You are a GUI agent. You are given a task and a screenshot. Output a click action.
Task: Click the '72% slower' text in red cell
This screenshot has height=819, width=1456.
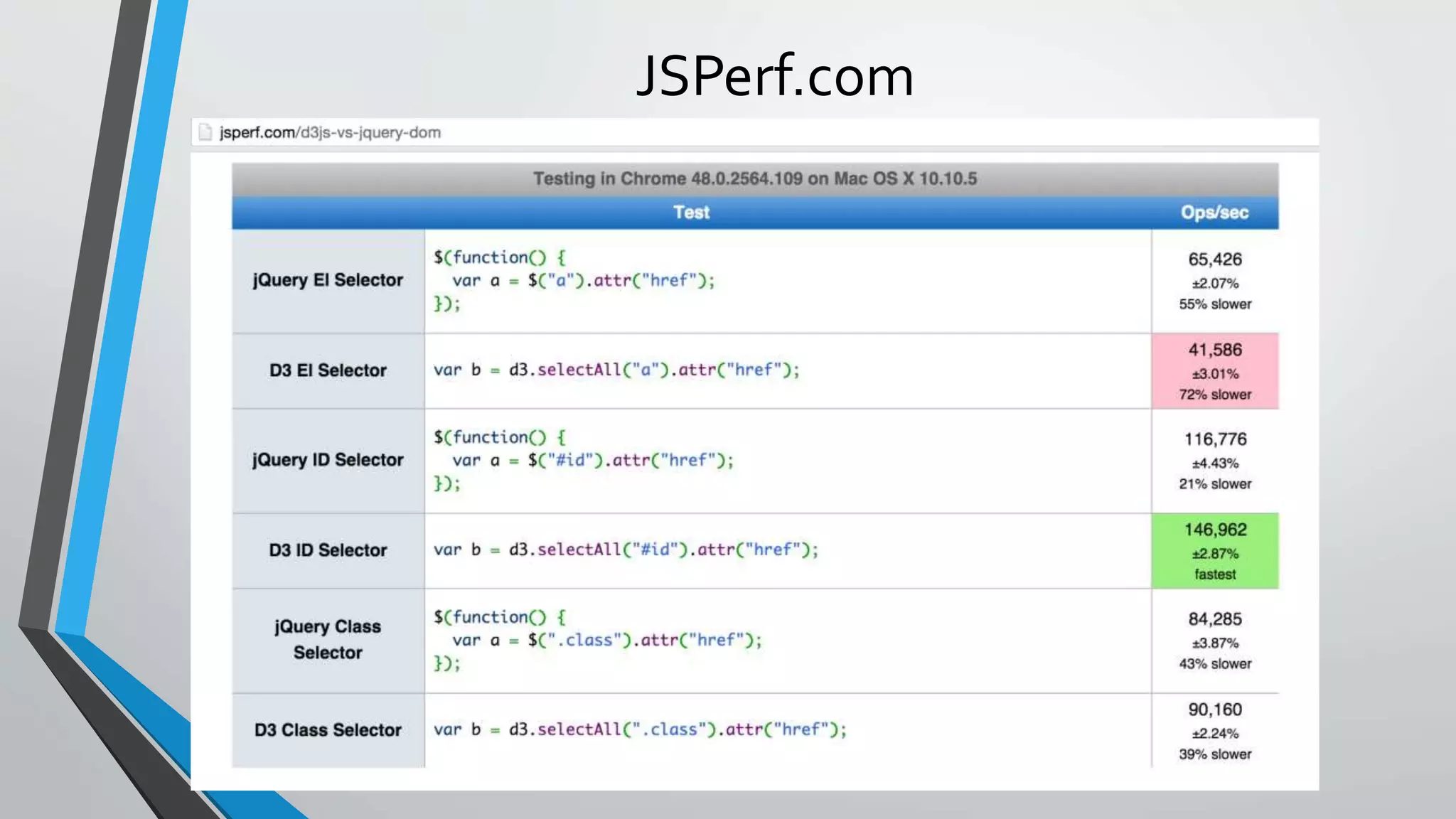click(x=1215, y=395)
